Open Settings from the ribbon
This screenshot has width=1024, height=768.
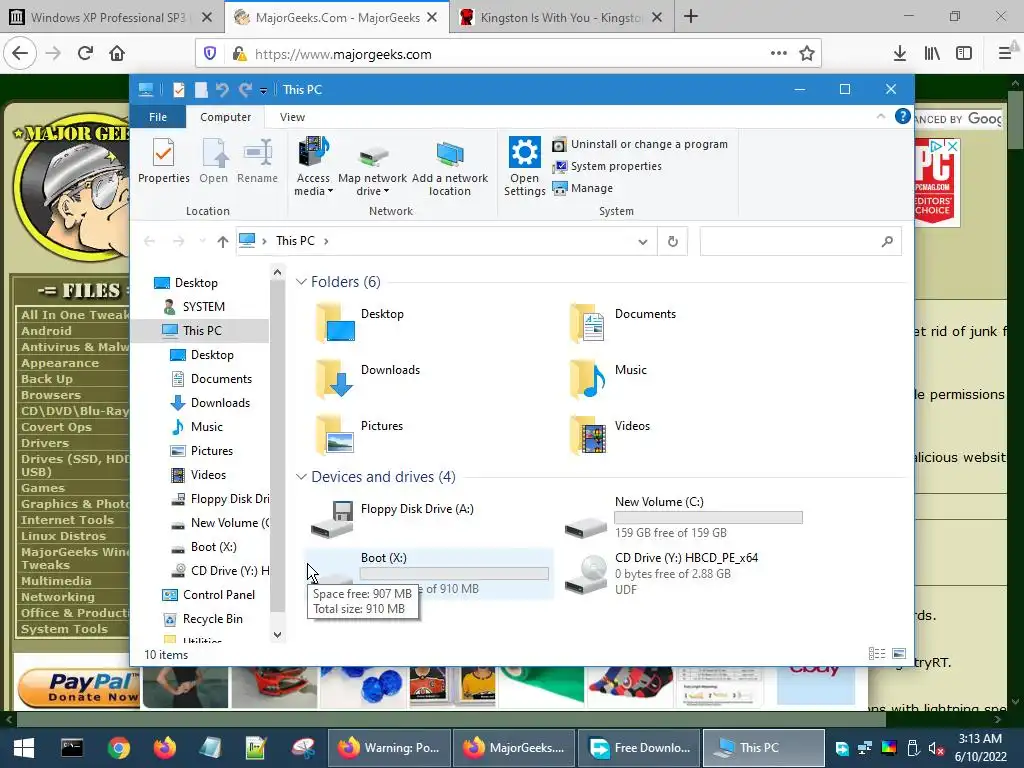524,166
